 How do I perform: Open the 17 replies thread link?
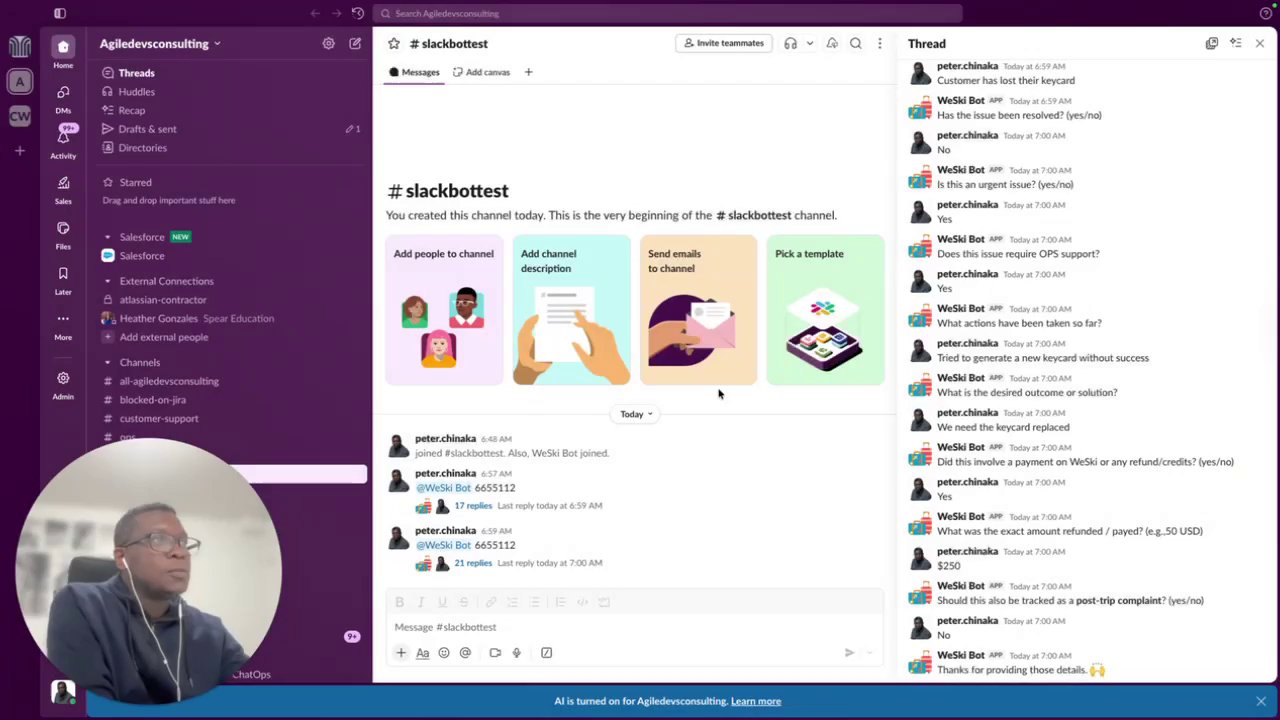point(473,506)
